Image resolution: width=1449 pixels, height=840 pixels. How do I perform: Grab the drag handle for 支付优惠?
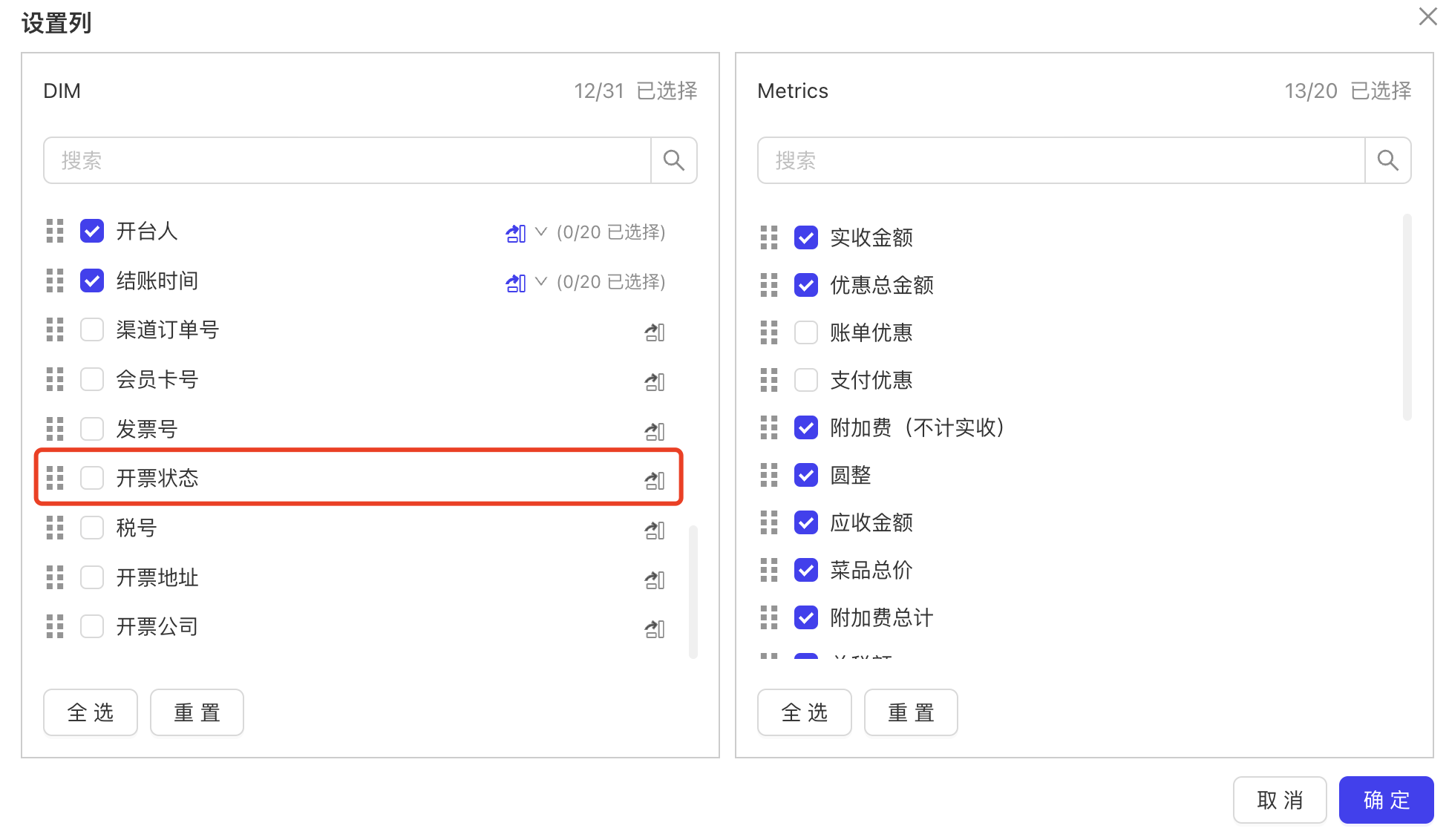tap(769, 380)
